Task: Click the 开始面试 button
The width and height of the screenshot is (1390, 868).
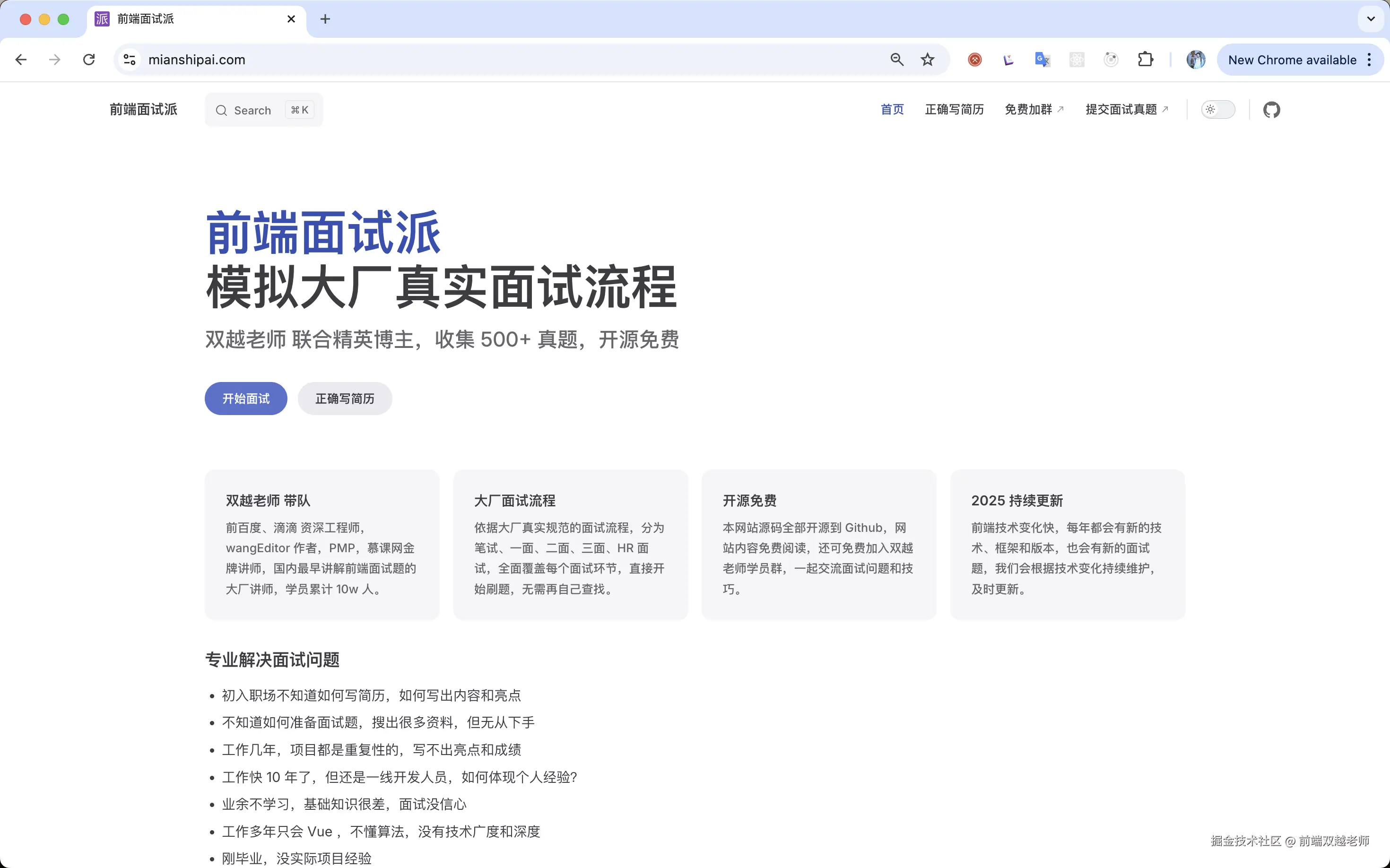Action: [245, 399]
